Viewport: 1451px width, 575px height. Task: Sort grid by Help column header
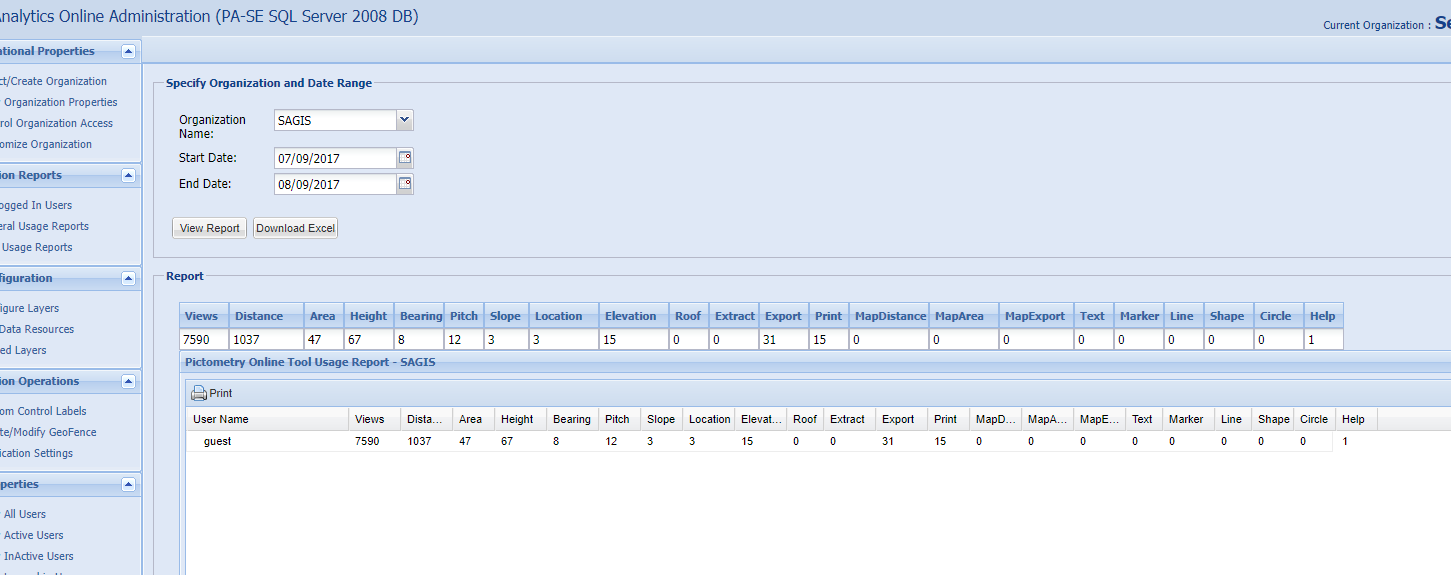(1357, 419)
